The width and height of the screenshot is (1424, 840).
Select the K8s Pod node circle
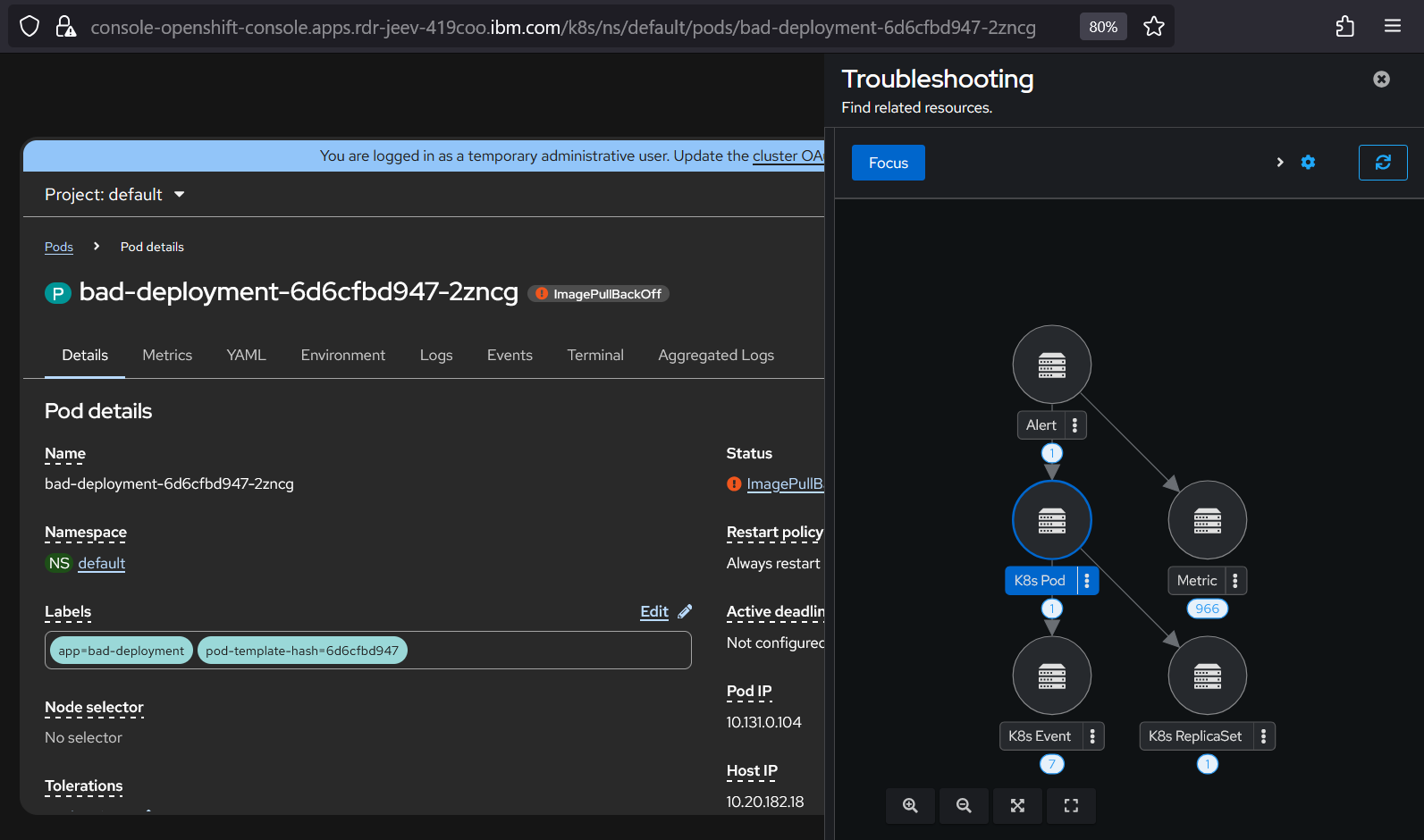(x=1052, y=520)
